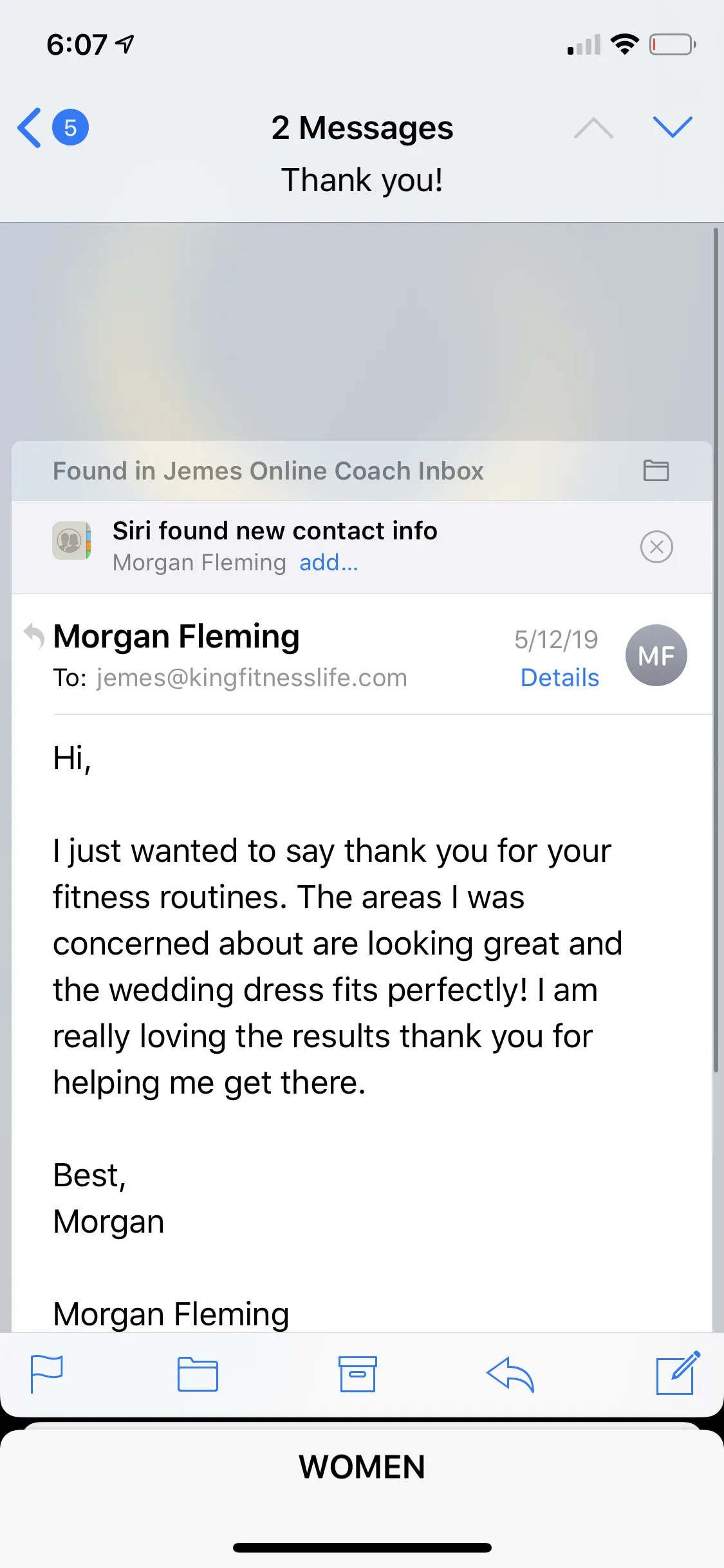Tap the flag icon in bottom toolbar

tap(47, 1374)
